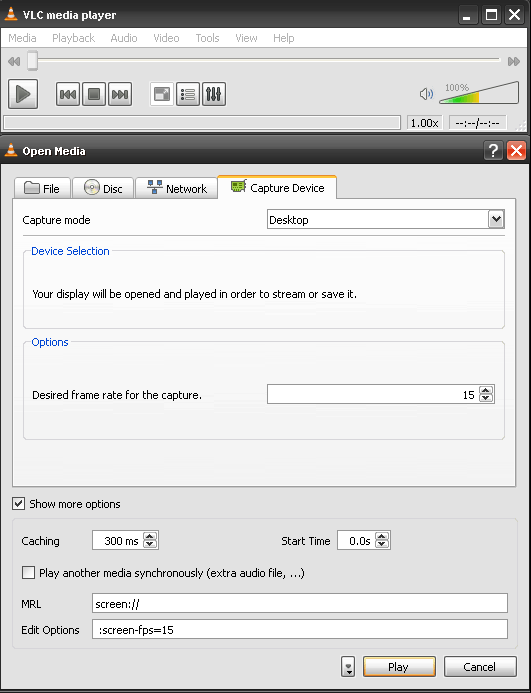
Task: Increase the desired frame rate
Action: pyautogui.click(x=486, y=390)
